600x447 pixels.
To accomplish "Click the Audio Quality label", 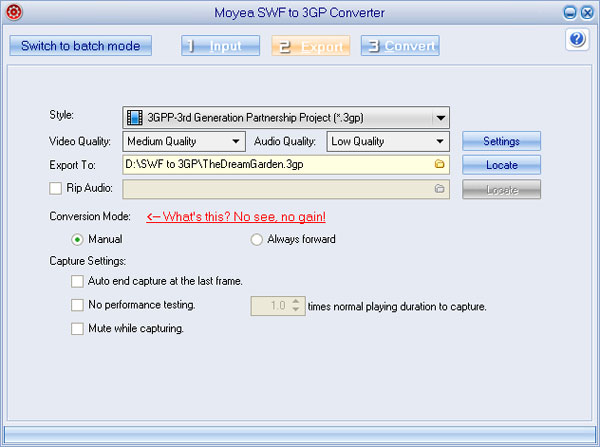I will click(285, 141).
